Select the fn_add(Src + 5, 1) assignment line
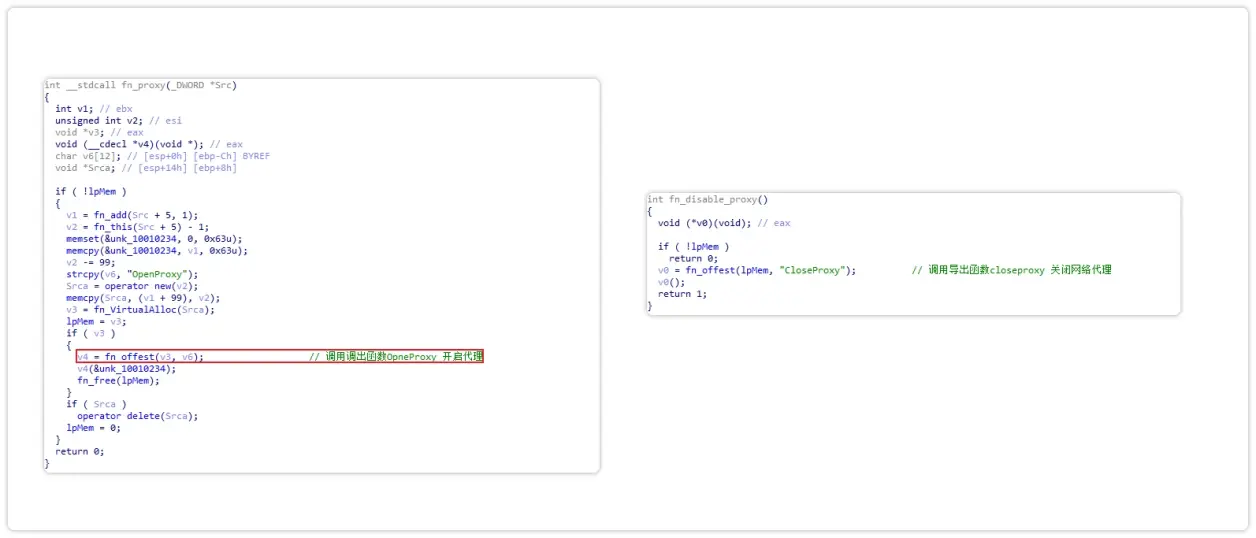Image resolution: width=1256 pixels, height=538 pixels. (132, 215)
